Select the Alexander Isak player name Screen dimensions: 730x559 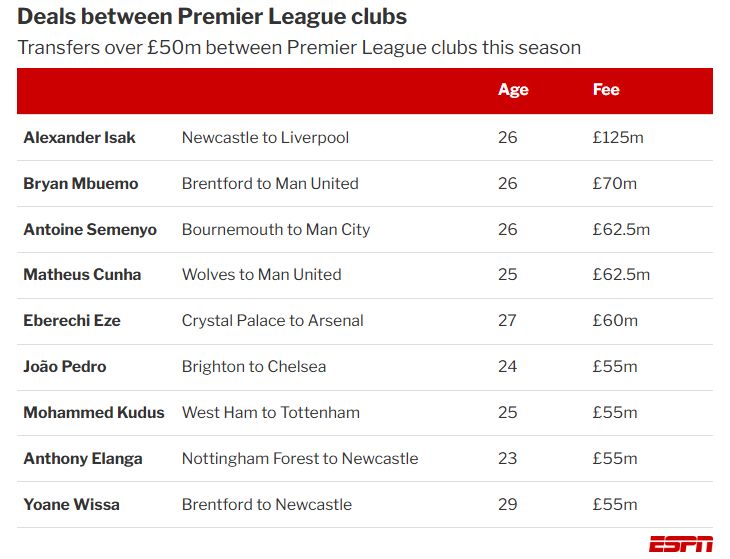[79, 138]
